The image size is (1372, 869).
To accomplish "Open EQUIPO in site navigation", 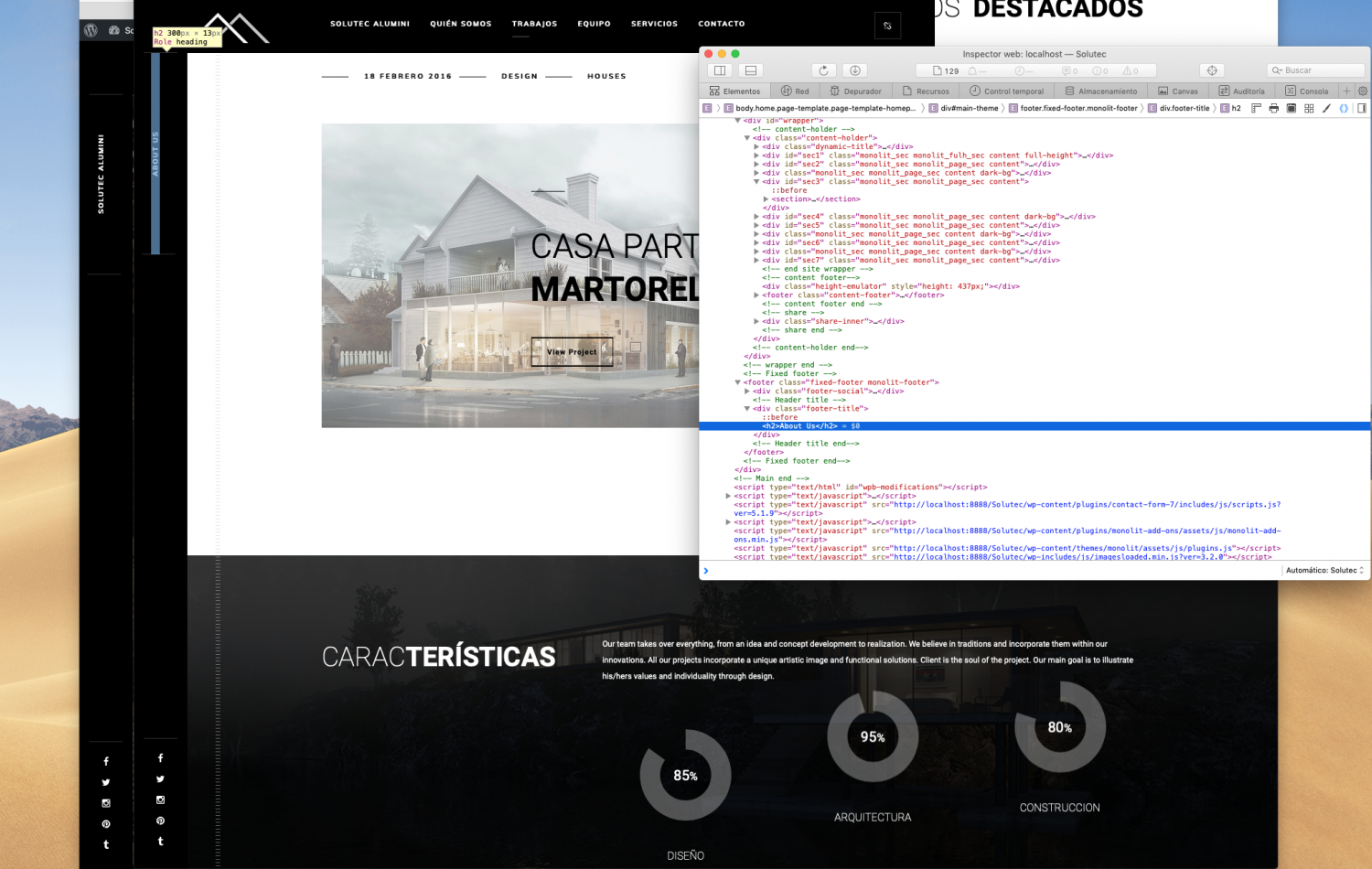I will pos(594,24).
